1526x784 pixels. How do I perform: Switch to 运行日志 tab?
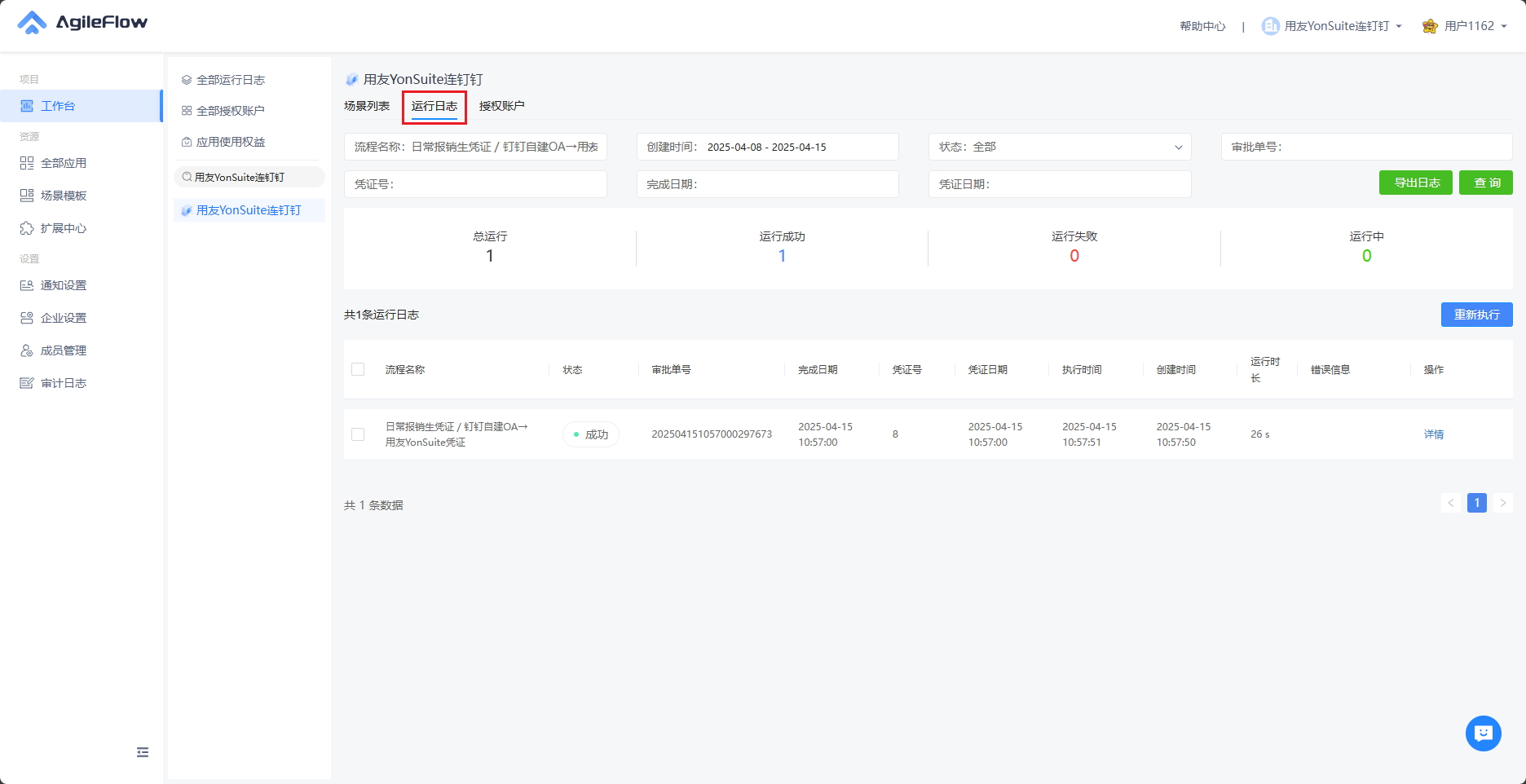pyautogui.click(x=434, y=106)
